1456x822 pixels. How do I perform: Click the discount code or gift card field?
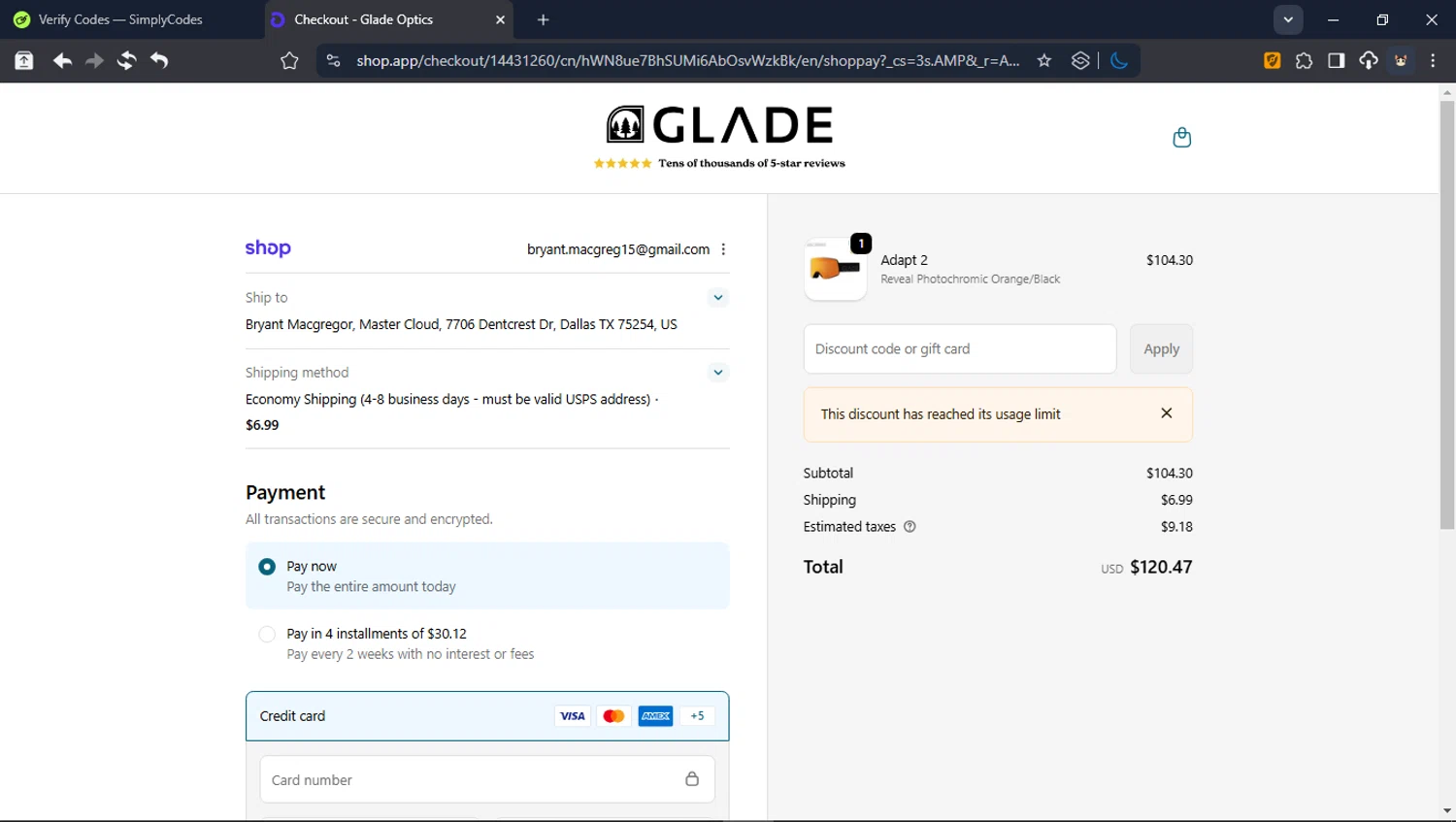[x=960, y=348]
